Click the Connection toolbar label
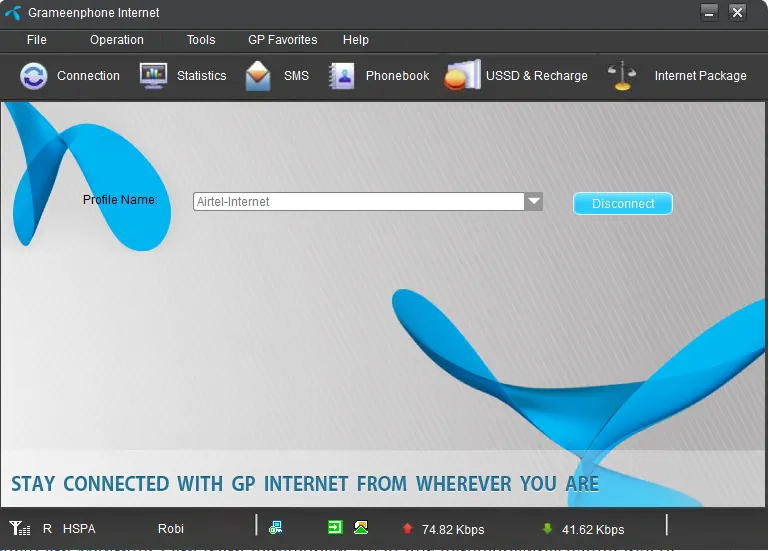The image size is (769, 551). pos(88,76)
